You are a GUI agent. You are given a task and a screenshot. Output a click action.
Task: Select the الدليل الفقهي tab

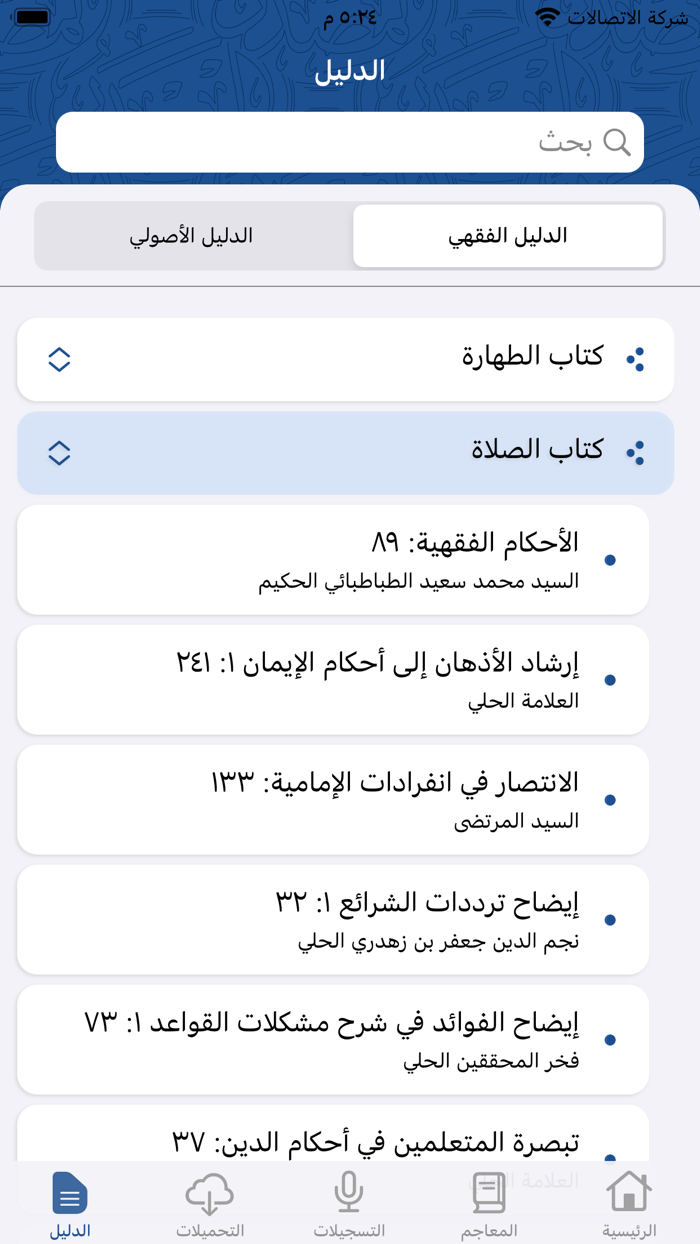tap(507, 235)
